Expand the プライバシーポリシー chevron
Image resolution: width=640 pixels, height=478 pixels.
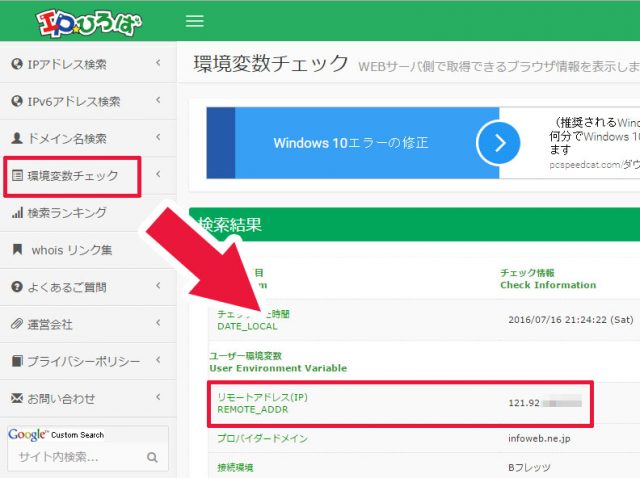(x=158, y=361)
